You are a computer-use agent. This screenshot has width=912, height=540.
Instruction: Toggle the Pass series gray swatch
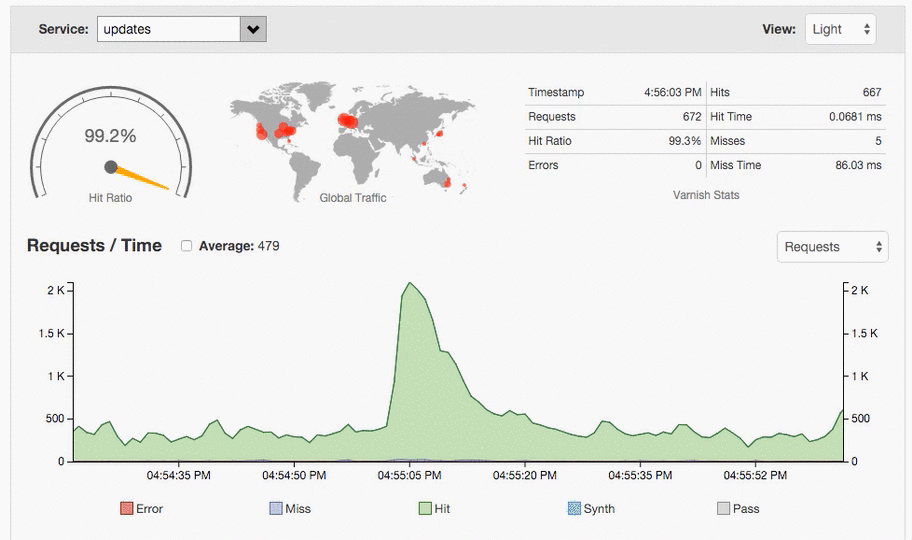(x=724, y=509)
